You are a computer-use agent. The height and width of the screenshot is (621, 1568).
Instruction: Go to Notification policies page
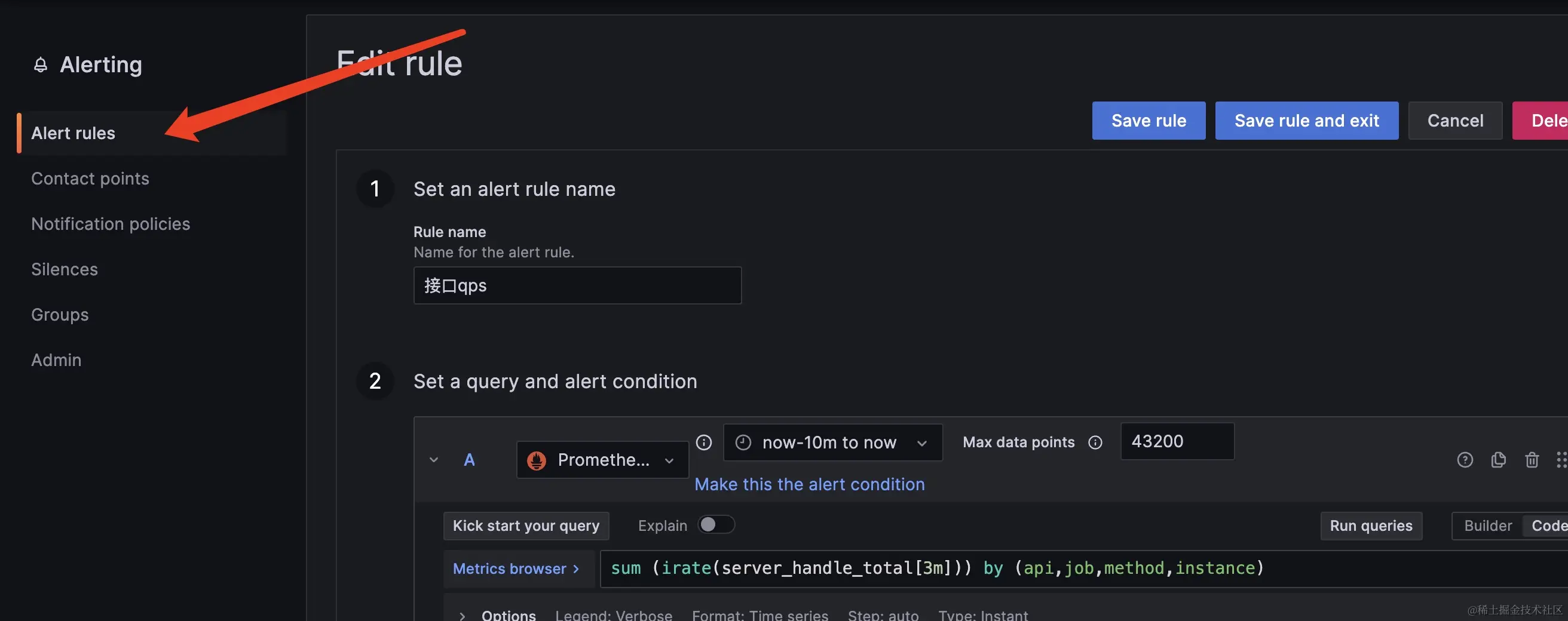coord(110,224)
